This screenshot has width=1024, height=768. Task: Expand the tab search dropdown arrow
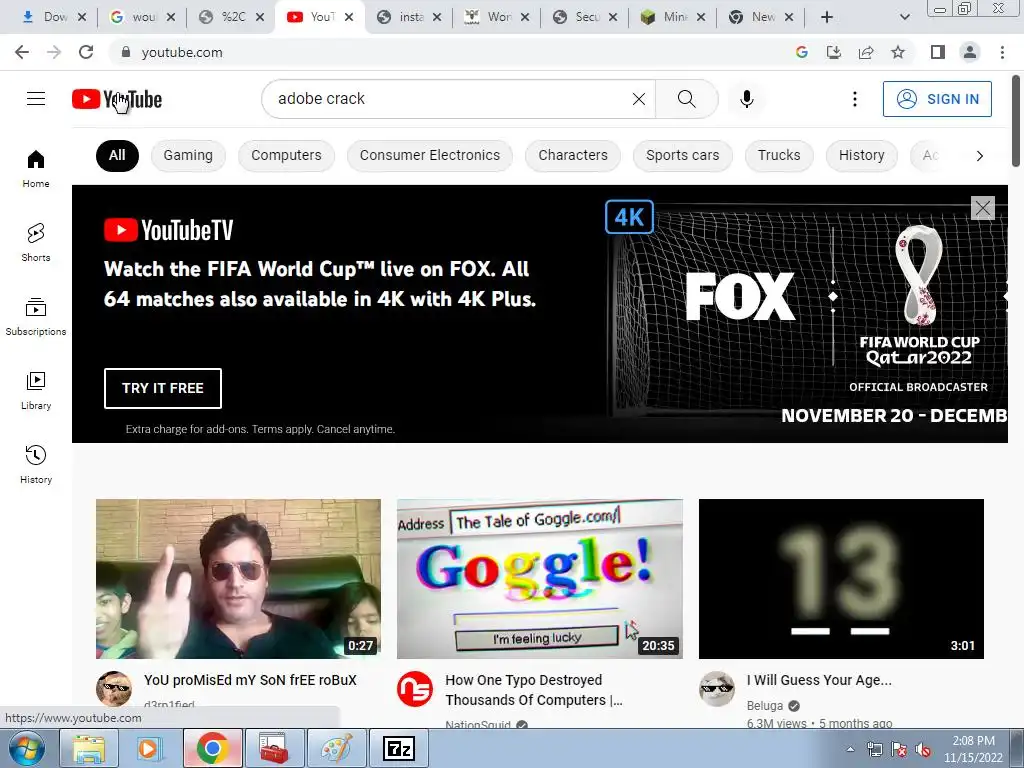click(904, 17)
